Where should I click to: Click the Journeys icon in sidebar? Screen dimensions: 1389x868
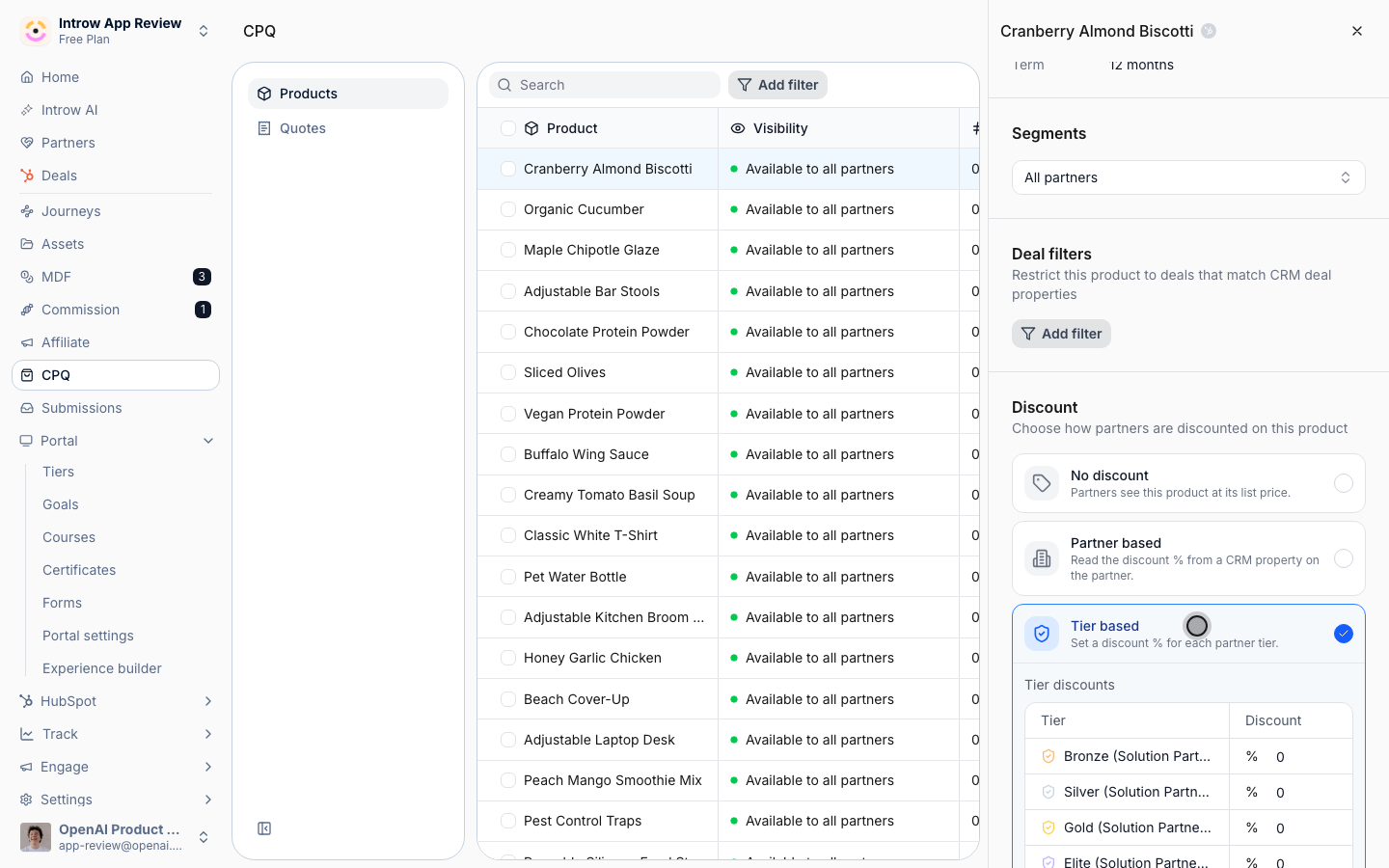pyautogui.click(x=27, y=211)
